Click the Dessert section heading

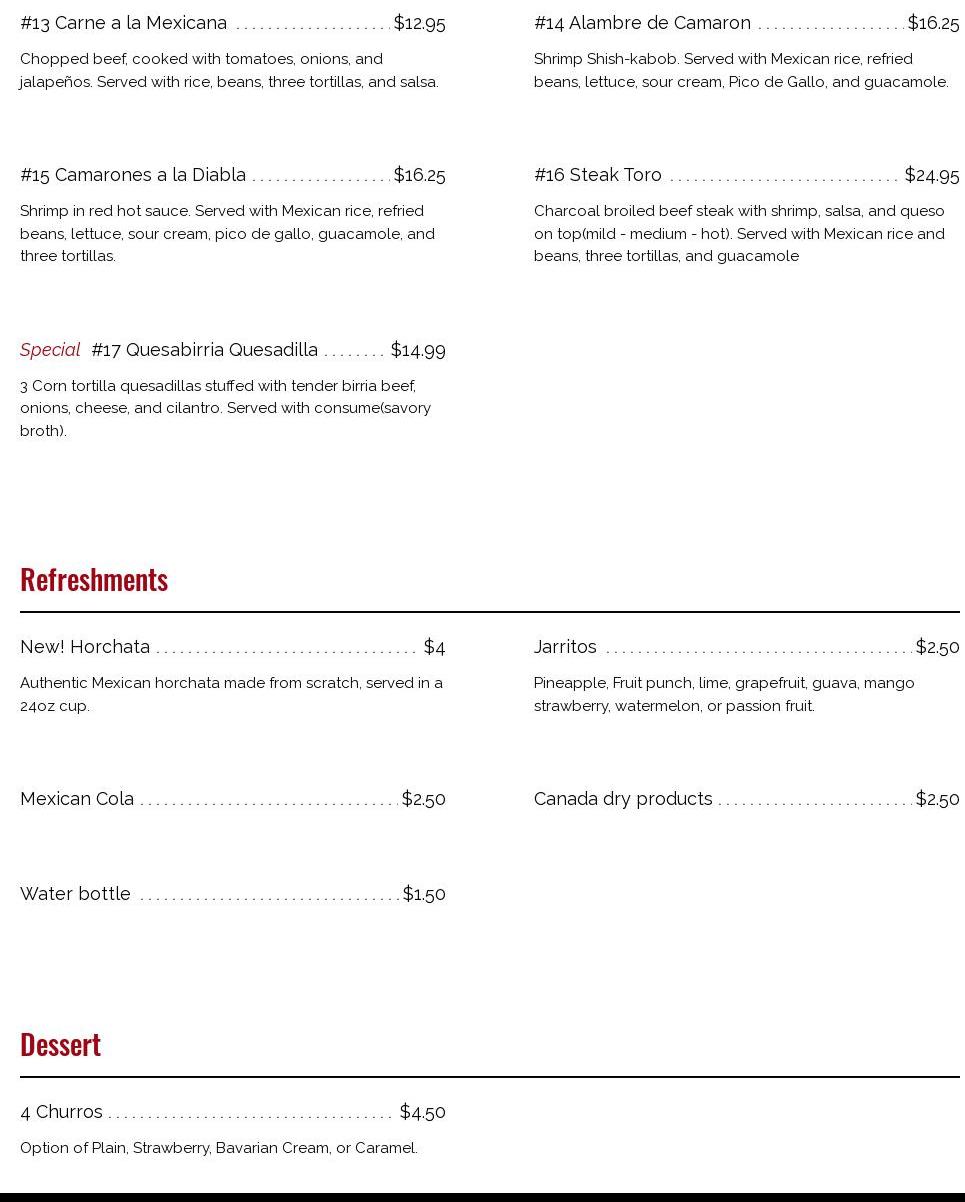tap(60, 1044)
